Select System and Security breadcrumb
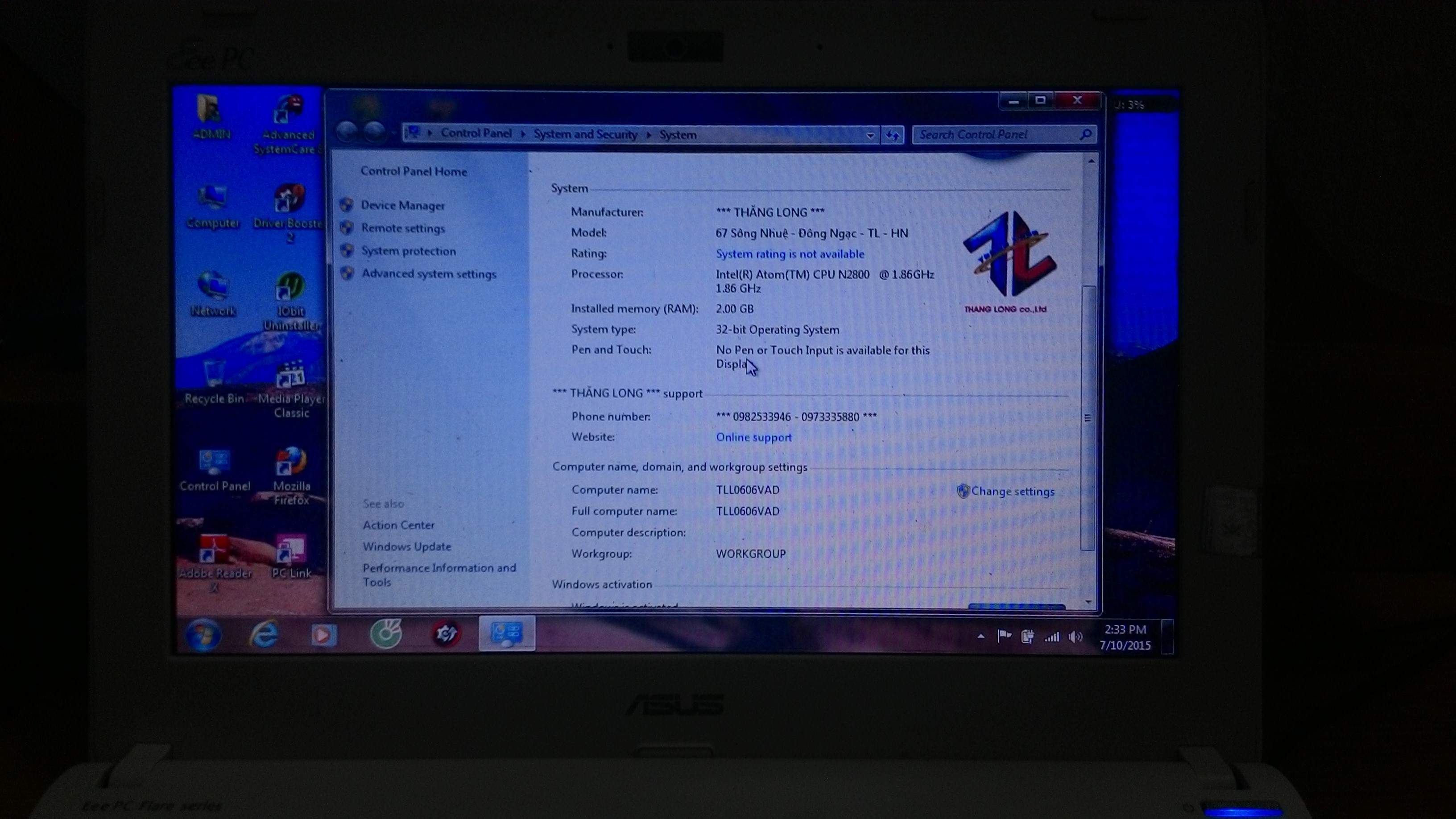The width and height of the screenshot is (1456, 819). pos(585,134)
